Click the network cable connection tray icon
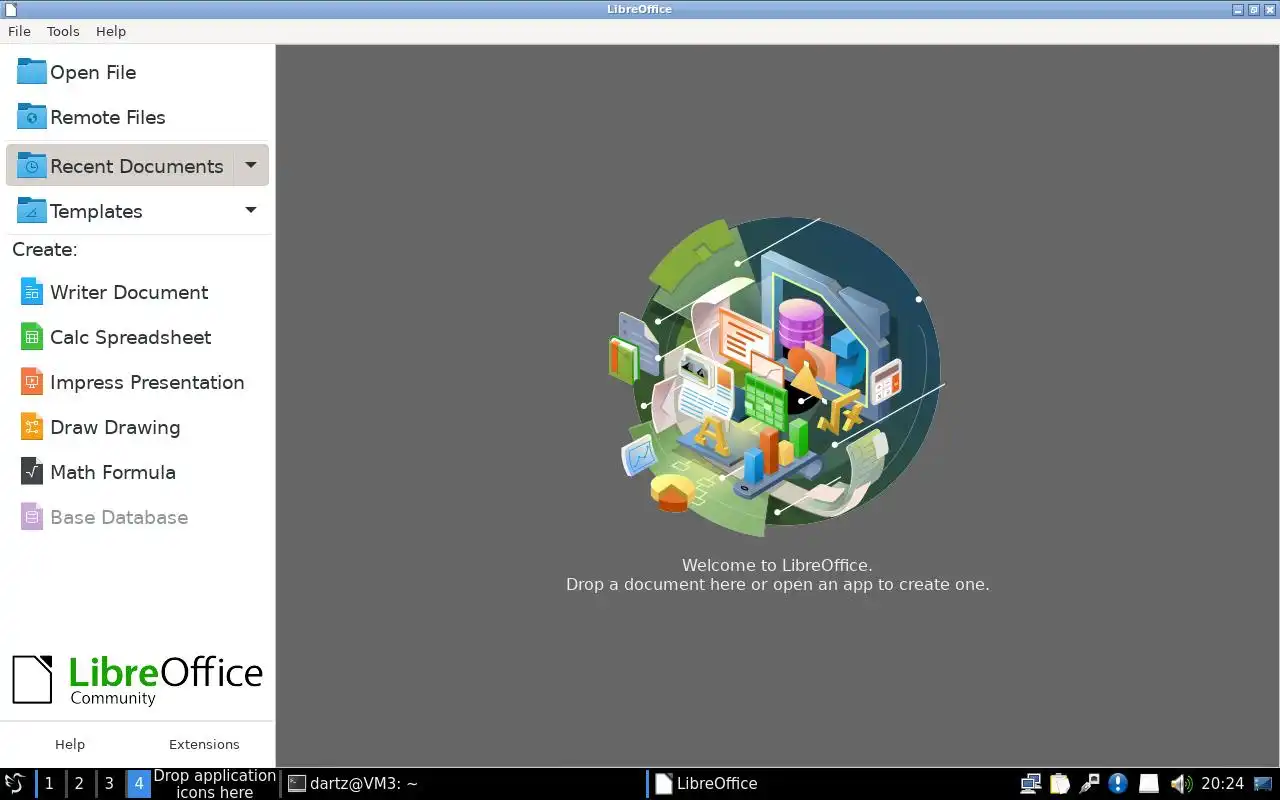This screenshot has width=1280, height=800. 1089,784
